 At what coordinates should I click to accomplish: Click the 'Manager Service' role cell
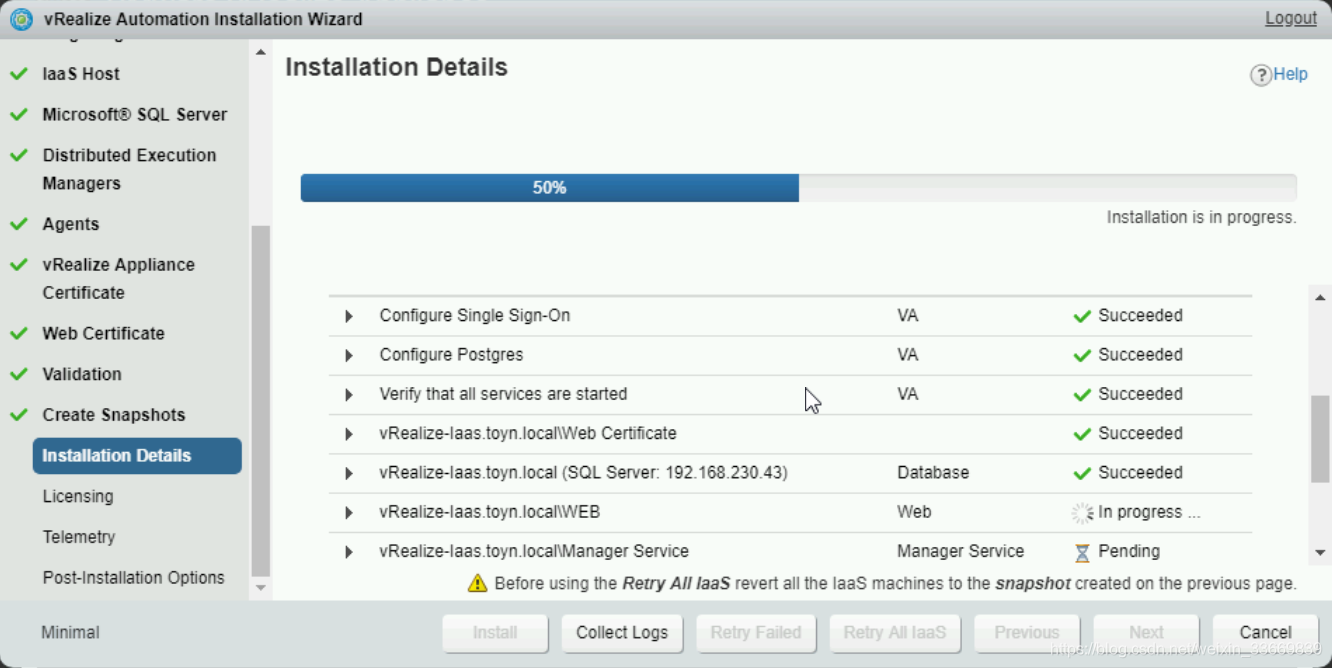click(x=960, y=551)
